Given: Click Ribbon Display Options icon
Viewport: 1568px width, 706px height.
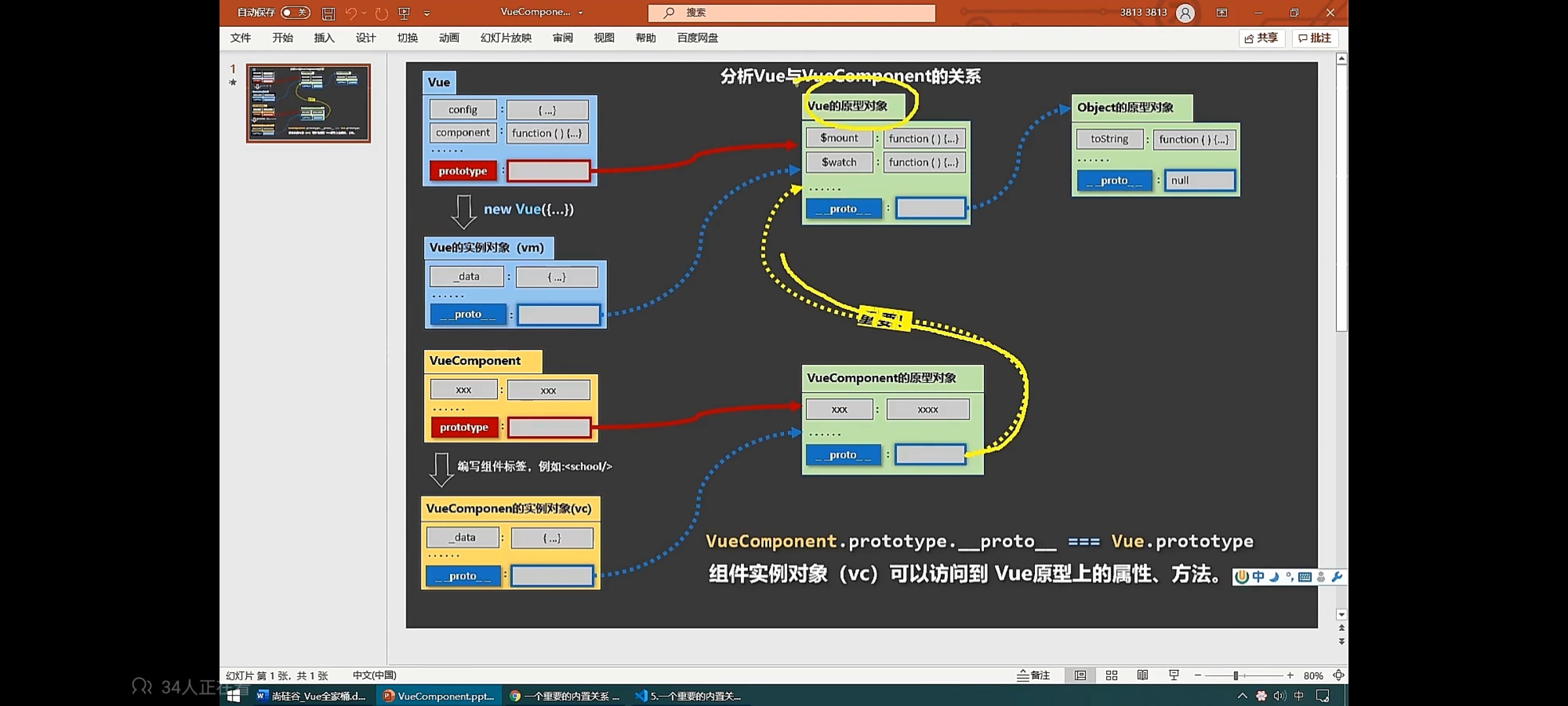Looking at the screenshot, I should tap(1222, 13).
